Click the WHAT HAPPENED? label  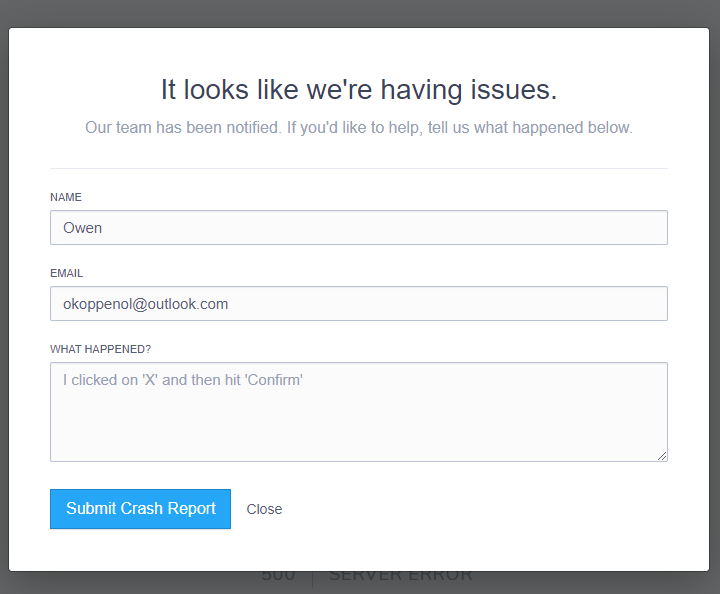[x=100, y=349]
